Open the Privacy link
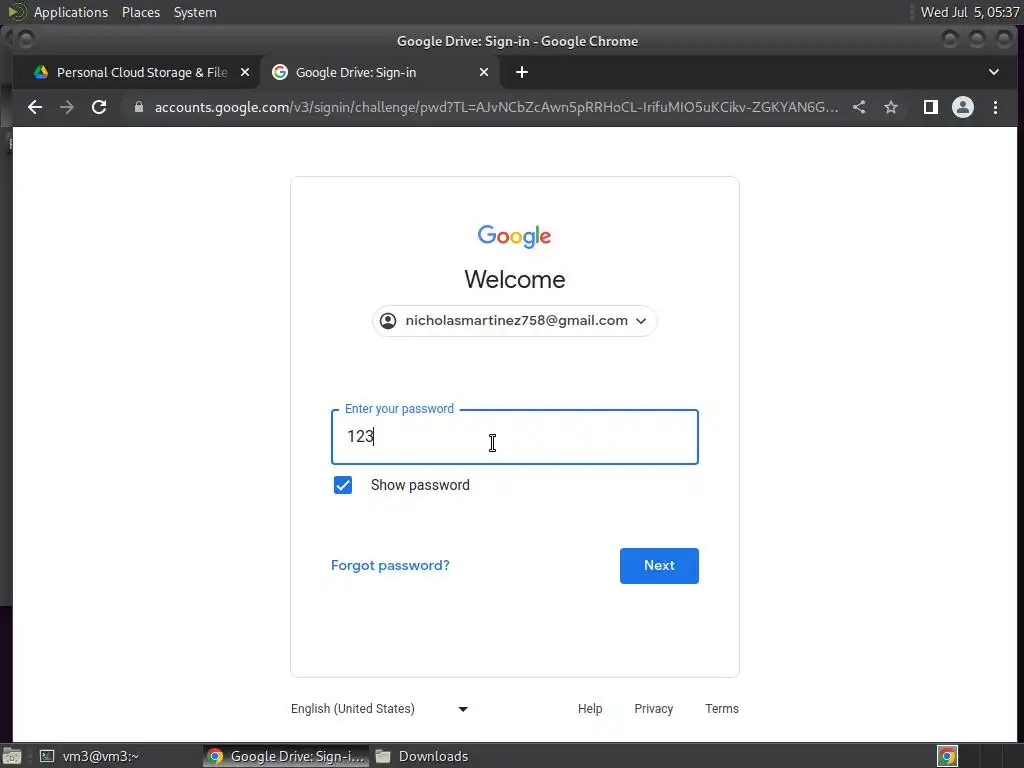Screen dimensions: 1024x768 (653, 709)
